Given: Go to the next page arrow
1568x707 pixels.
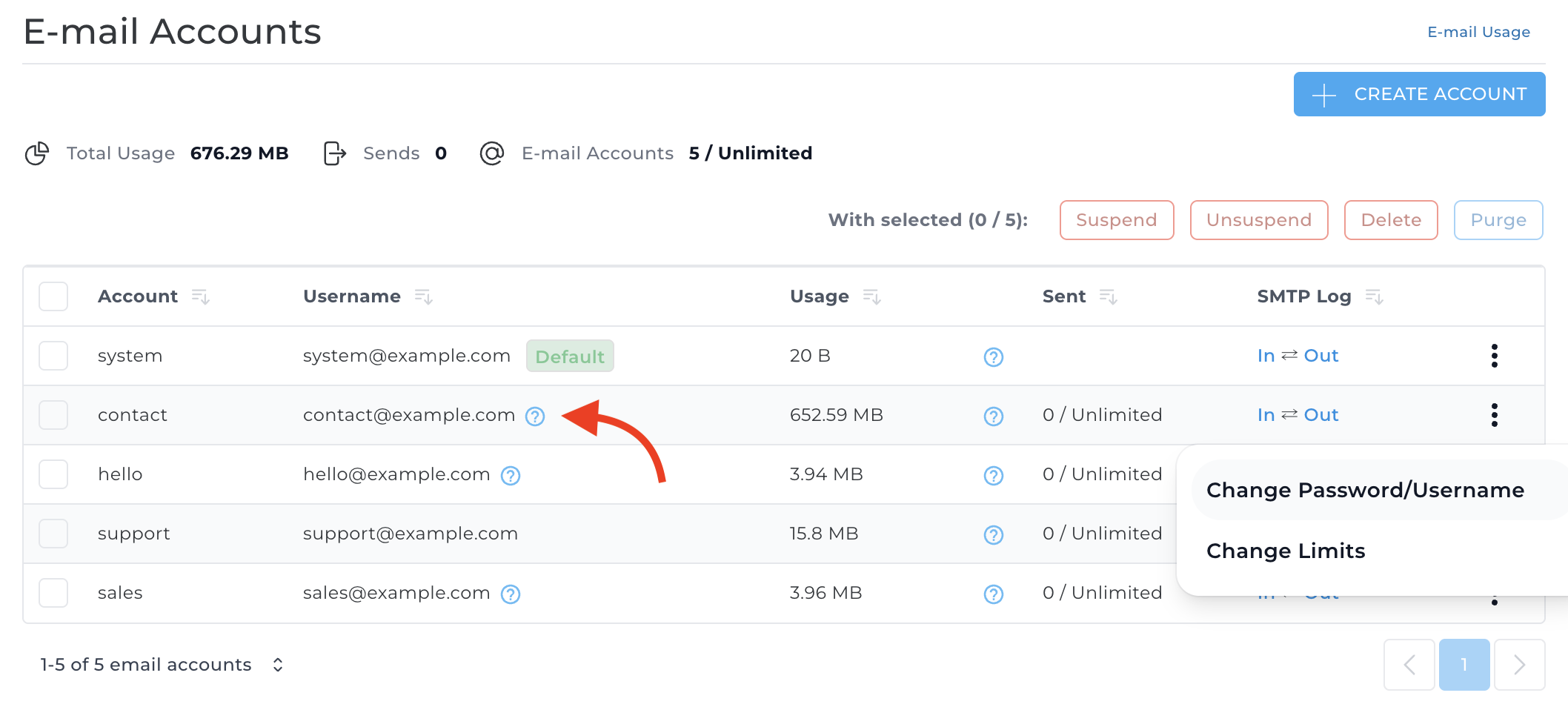Looking at the screenshot, I should (1519, 665).
